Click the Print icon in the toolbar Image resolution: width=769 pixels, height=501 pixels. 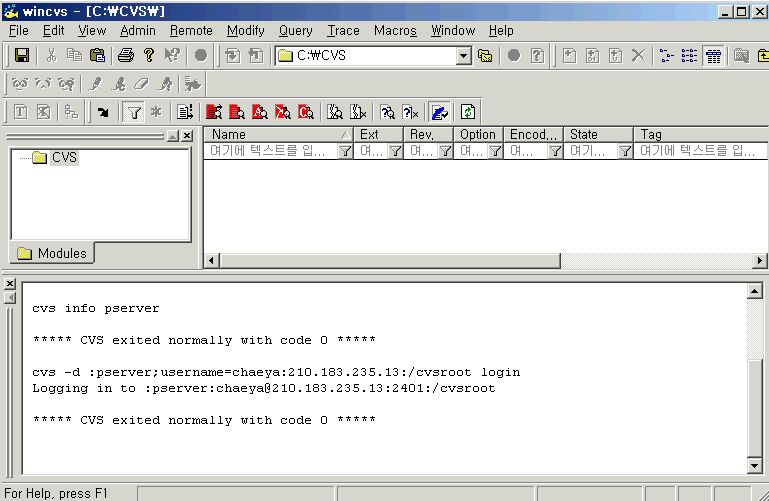tap(125, 56)
